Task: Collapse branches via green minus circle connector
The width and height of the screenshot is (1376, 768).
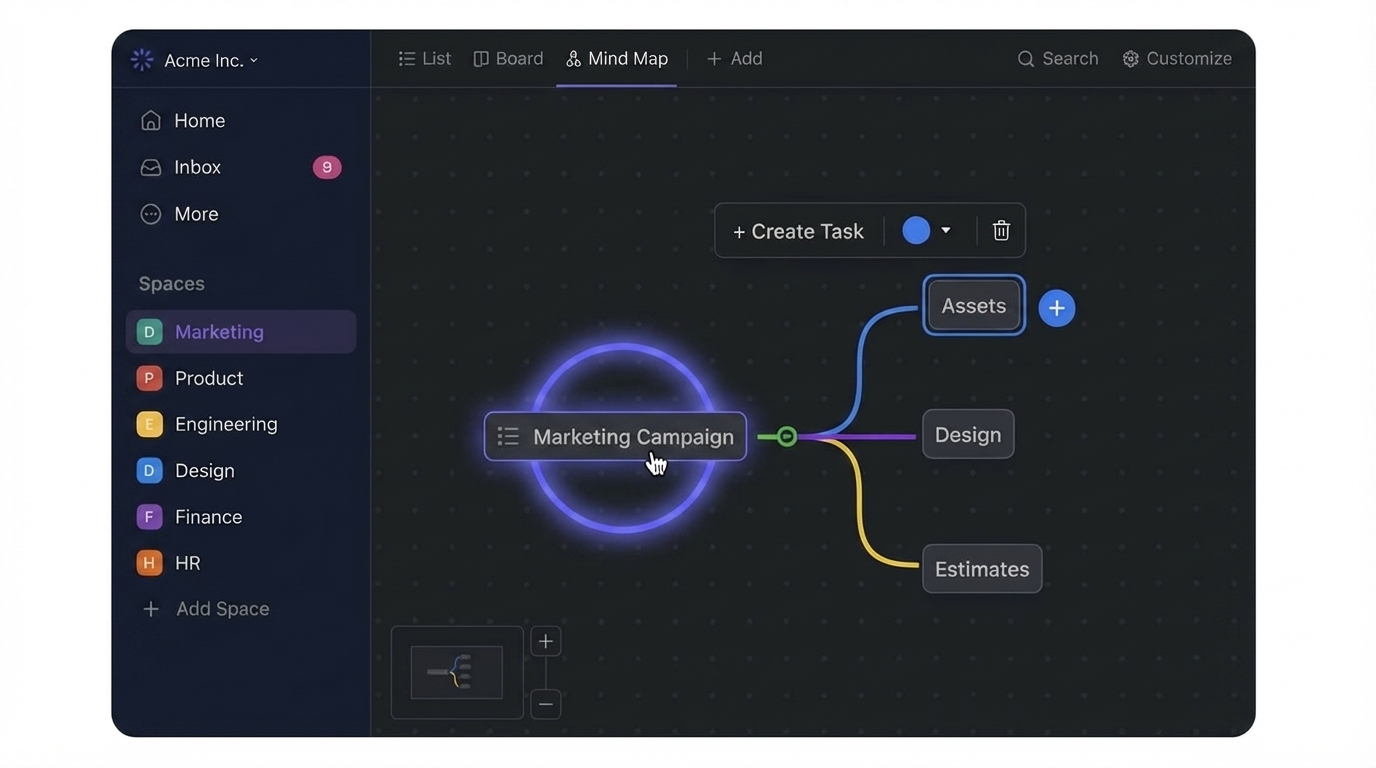Action: (x=787, y=437)
